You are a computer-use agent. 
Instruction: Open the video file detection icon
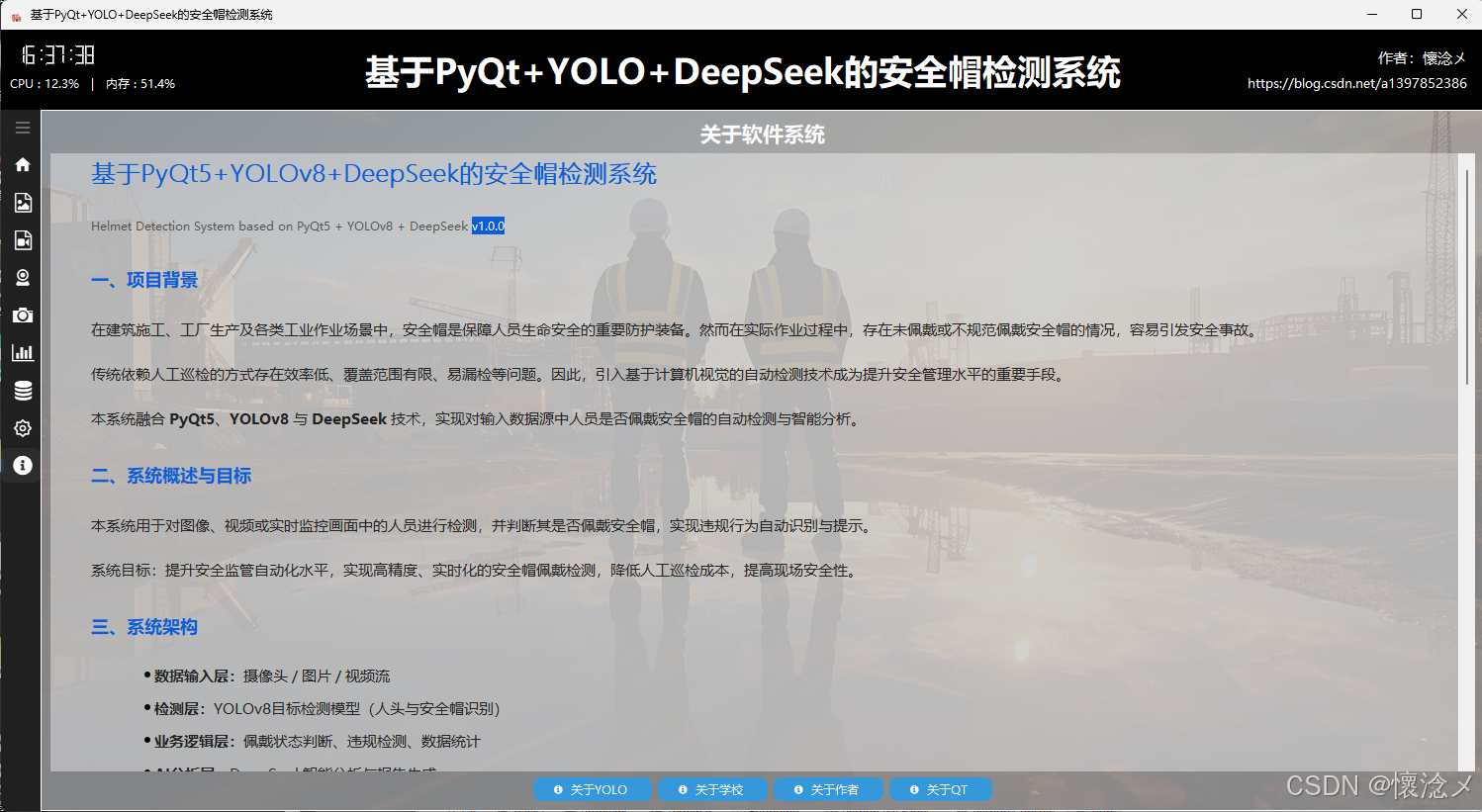click(22, 240)
